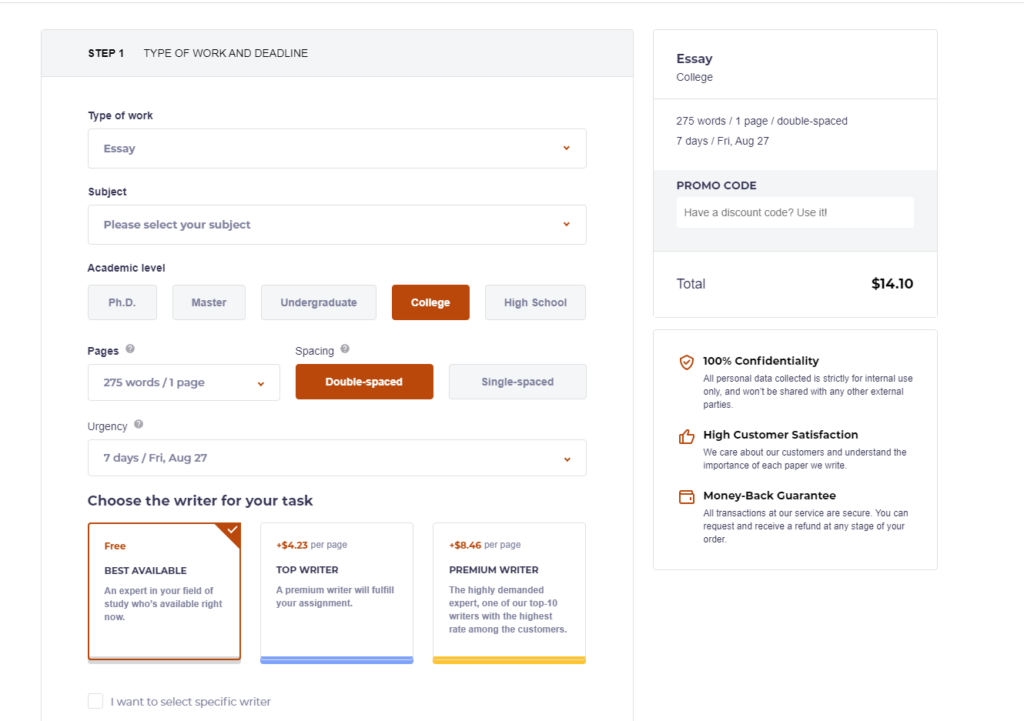
Task: Open the Pages count dropdown
Action: pyautogui.click(x=184, y=382)
